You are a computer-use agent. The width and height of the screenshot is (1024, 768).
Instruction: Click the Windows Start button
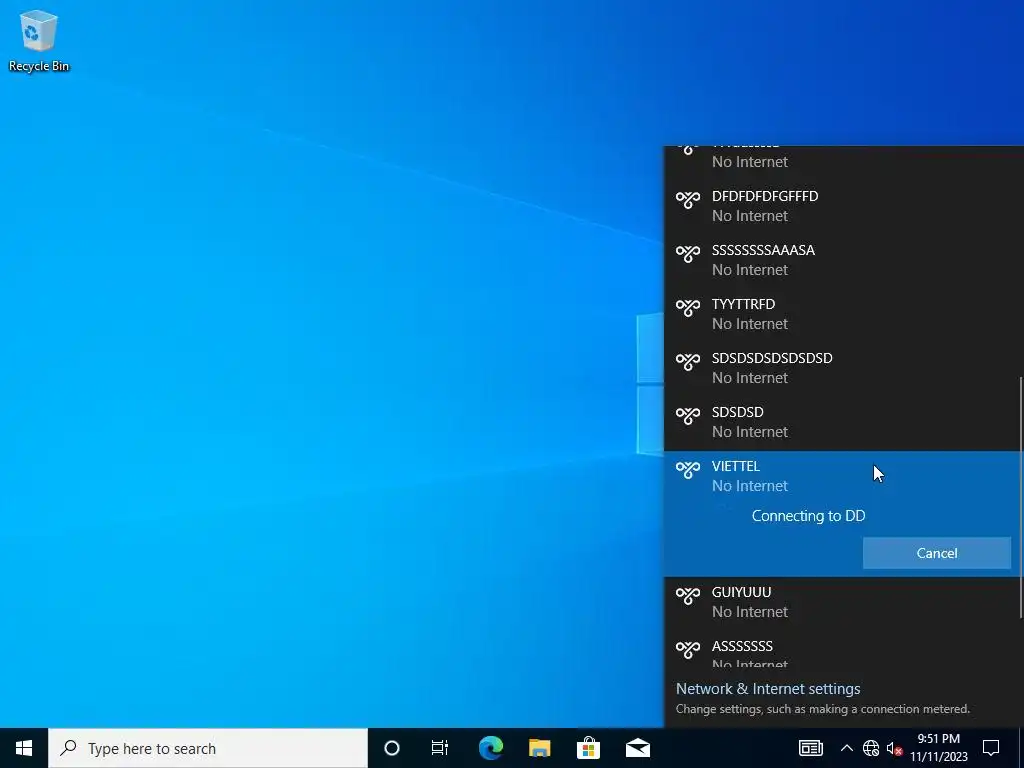[24, 748]
